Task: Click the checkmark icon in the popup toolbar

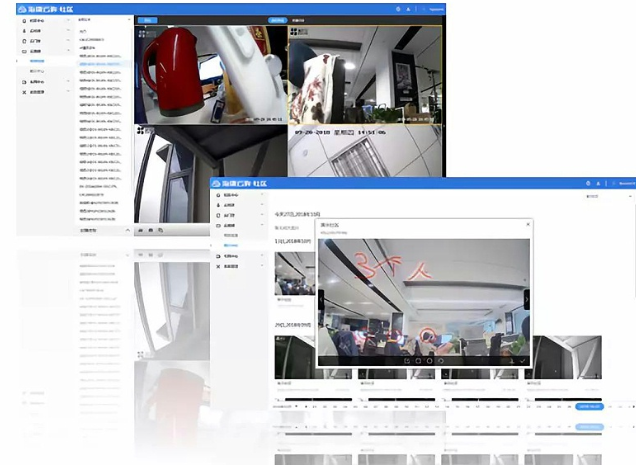Action: click(x=521, y=360)
